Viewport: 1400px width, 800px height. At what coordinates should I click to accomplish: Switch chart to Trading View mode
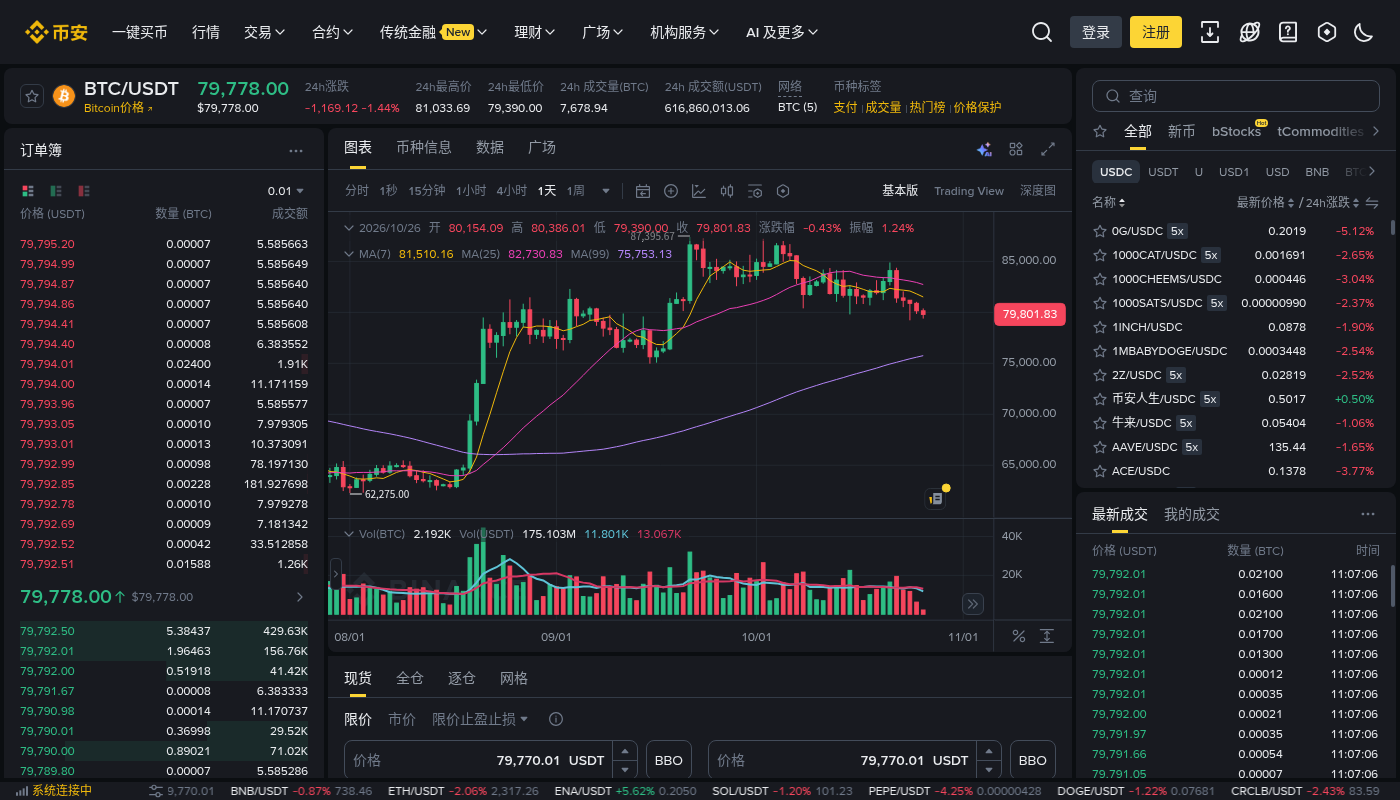tap(969, 191)
